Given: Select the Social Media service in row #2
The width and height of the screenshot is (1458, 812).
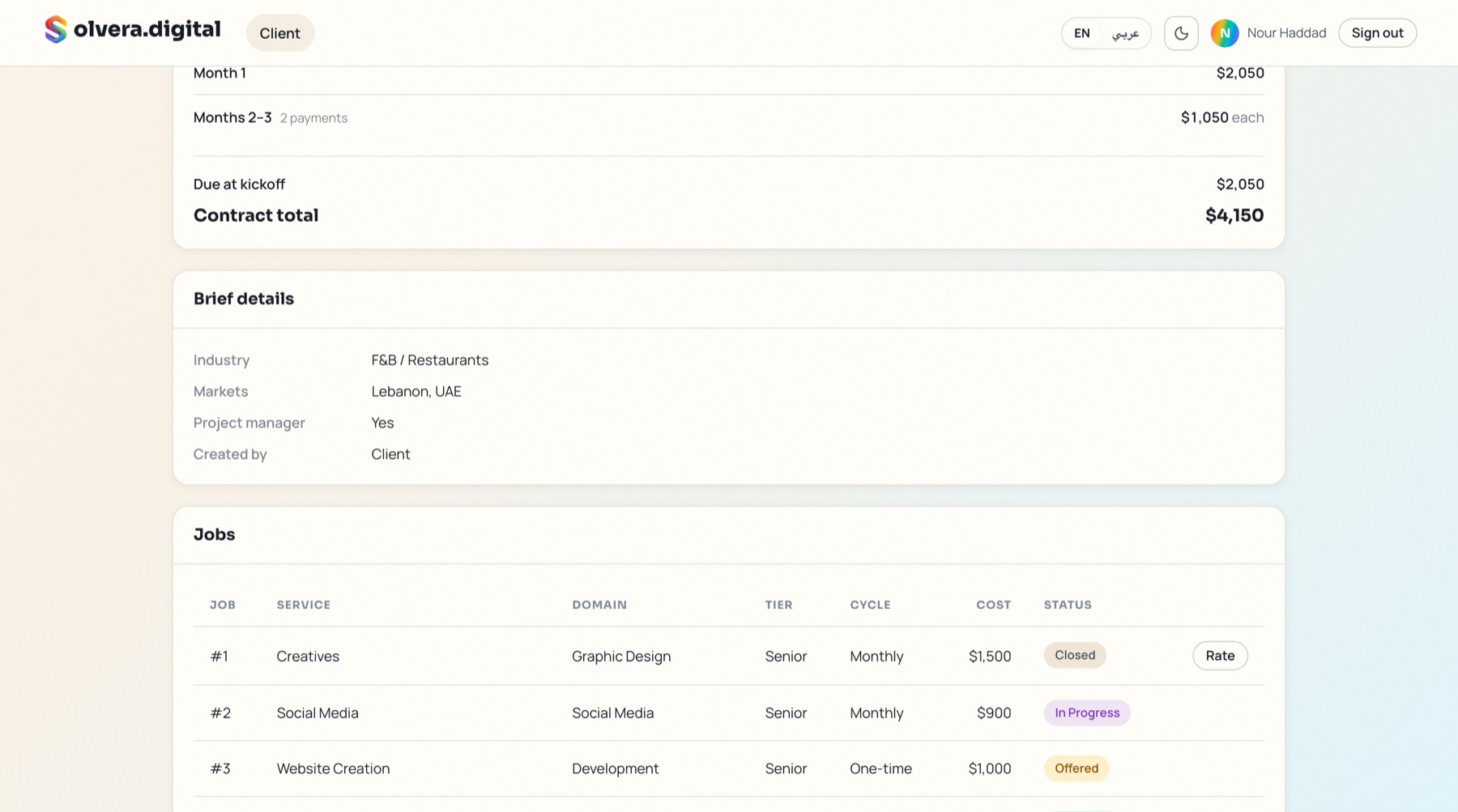Looking at the screenshot, I should point(318,713).
